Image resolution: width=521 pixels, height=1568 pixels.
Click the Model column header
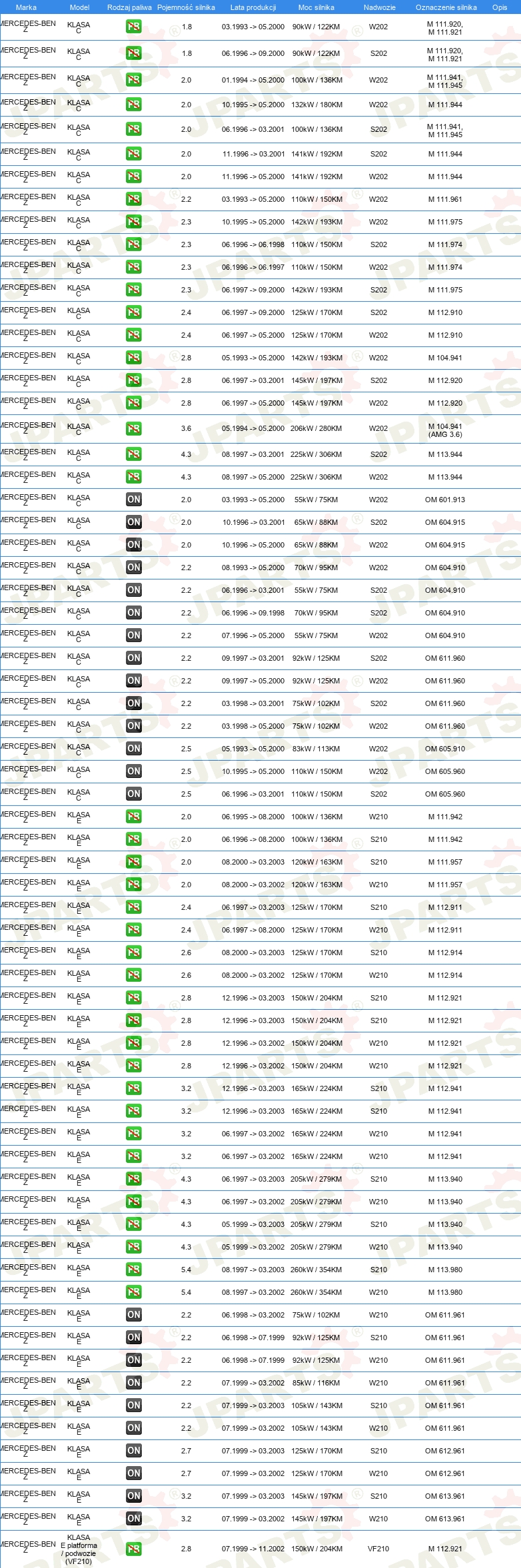80,7
